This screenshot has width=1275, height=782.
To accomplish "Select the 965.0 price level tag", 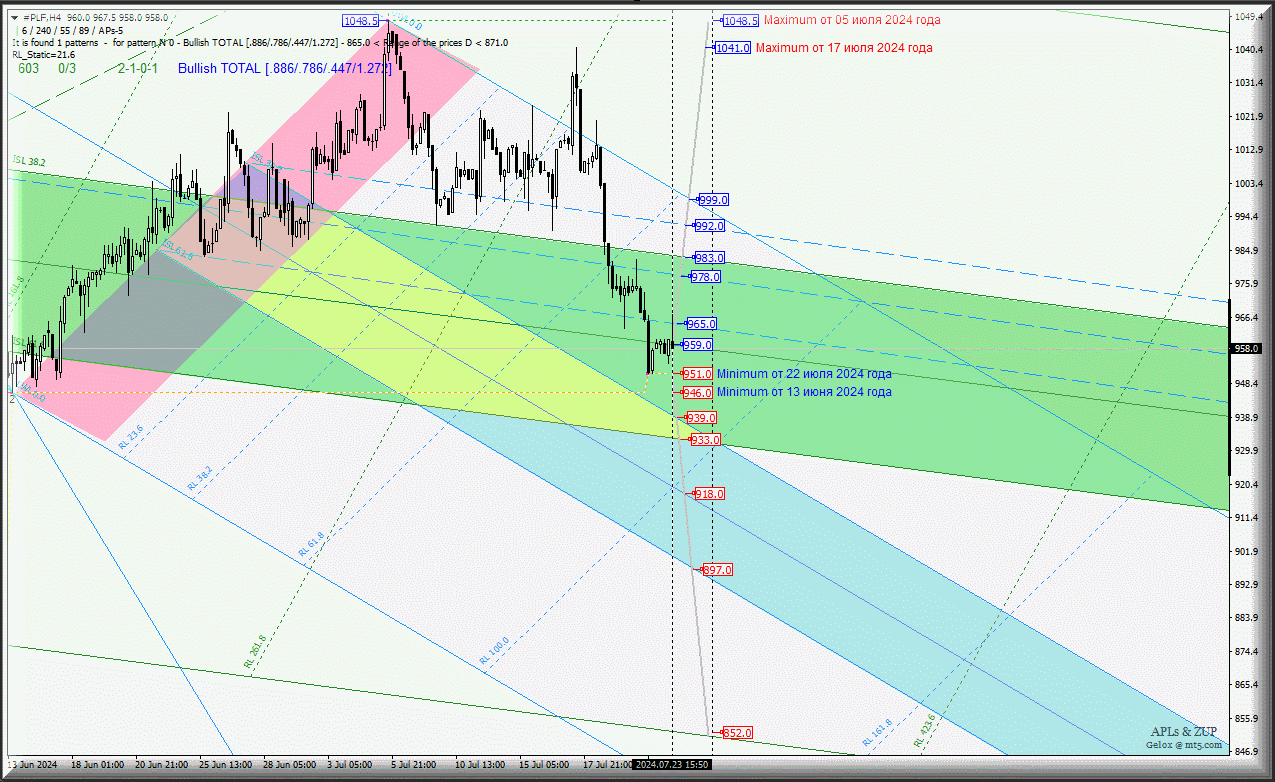I will point(701,324).
